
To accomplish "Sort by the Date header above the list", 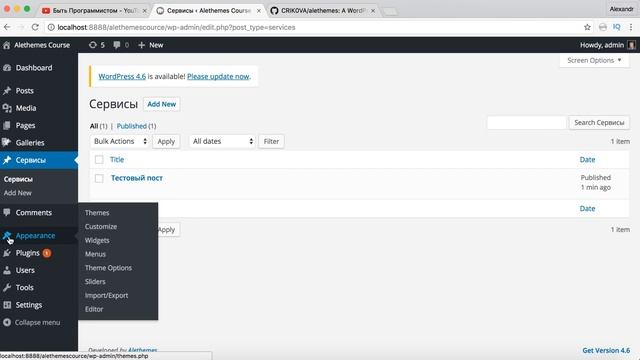I will click(x=587, y=160).
